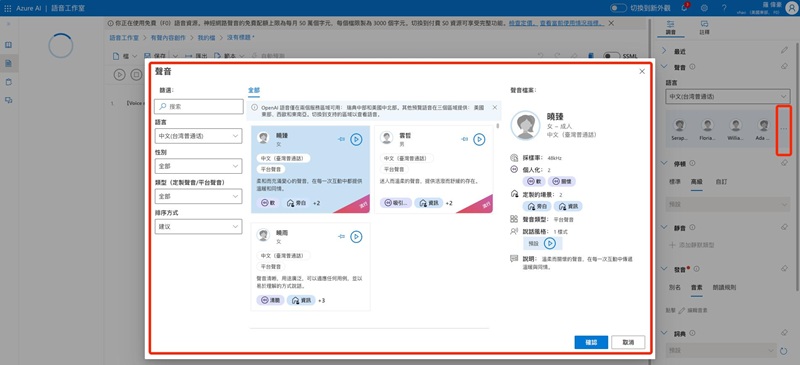Play the 雲哲 voice card sample

point(479,139)
